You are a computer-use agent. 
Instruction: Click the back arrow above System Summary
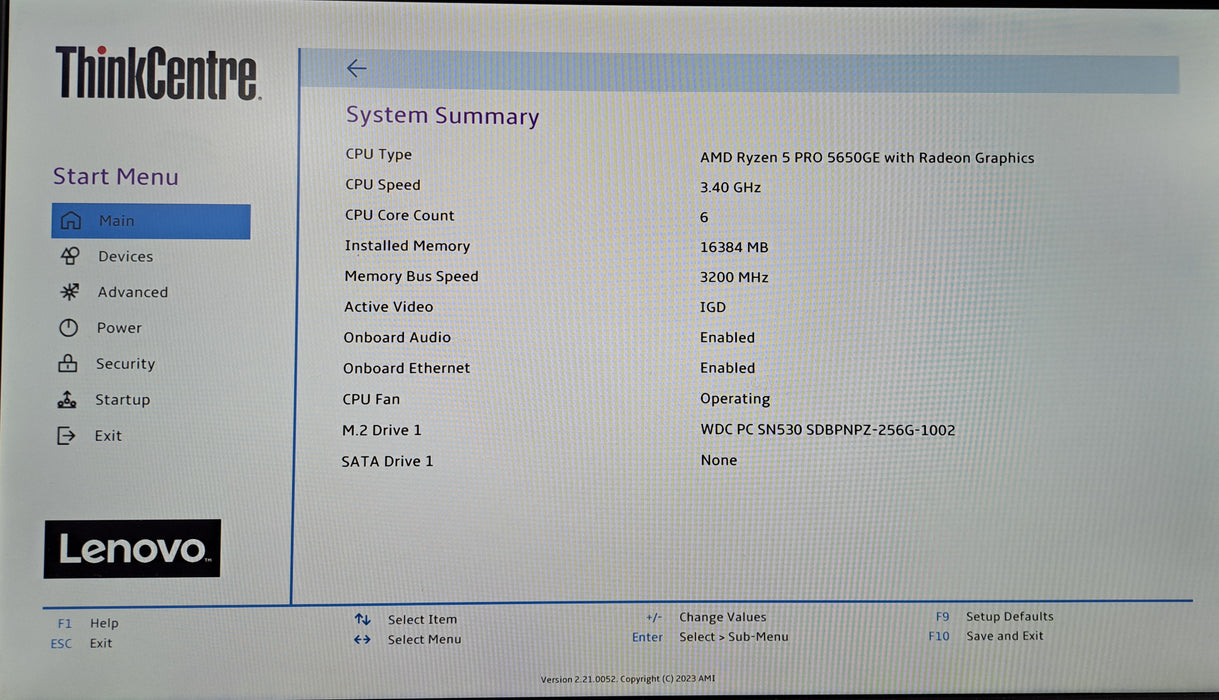(356, 68)
